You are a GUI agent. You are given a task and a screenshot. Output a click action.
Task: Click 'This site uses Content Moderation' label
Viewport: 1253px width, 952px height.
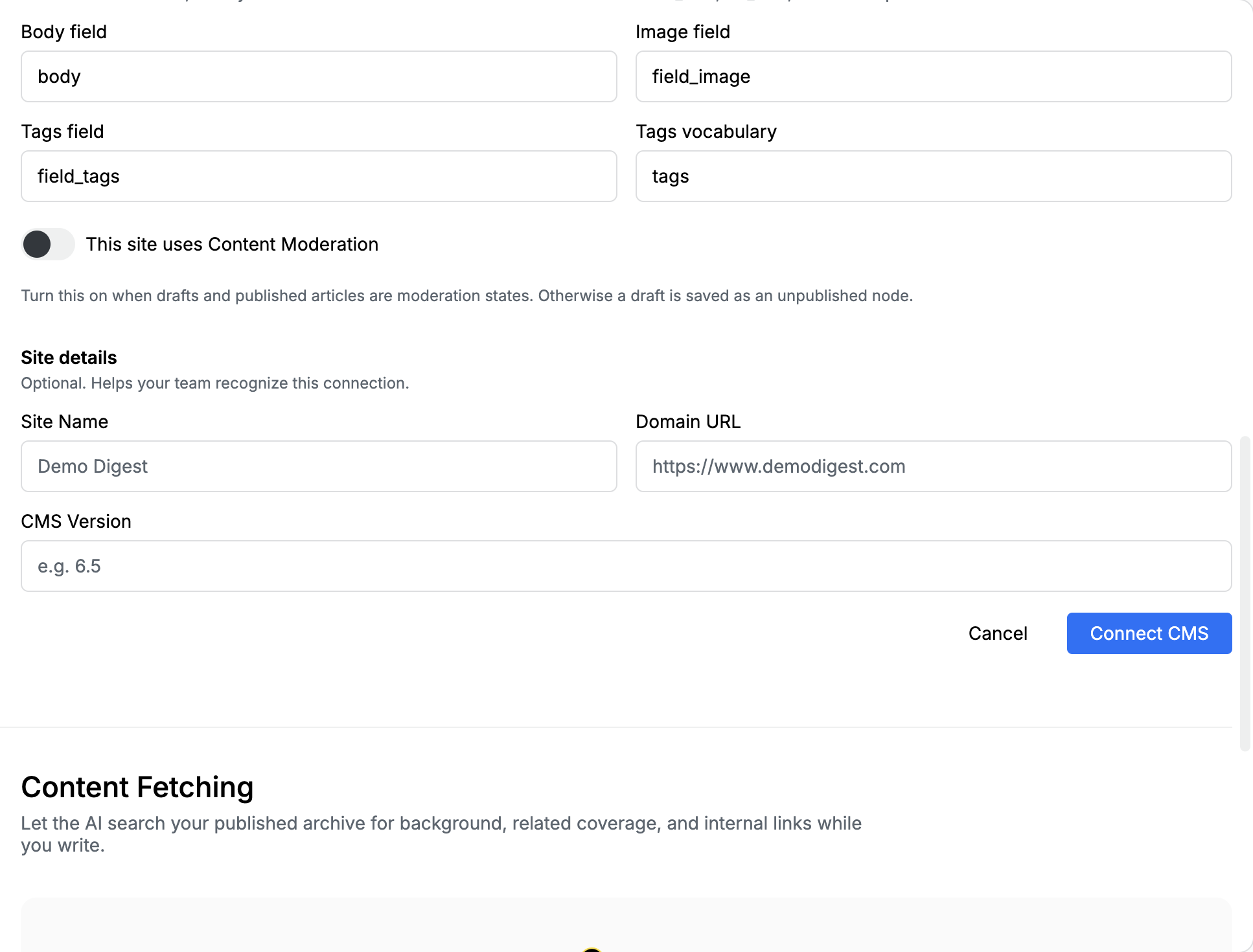pos(232,244)
